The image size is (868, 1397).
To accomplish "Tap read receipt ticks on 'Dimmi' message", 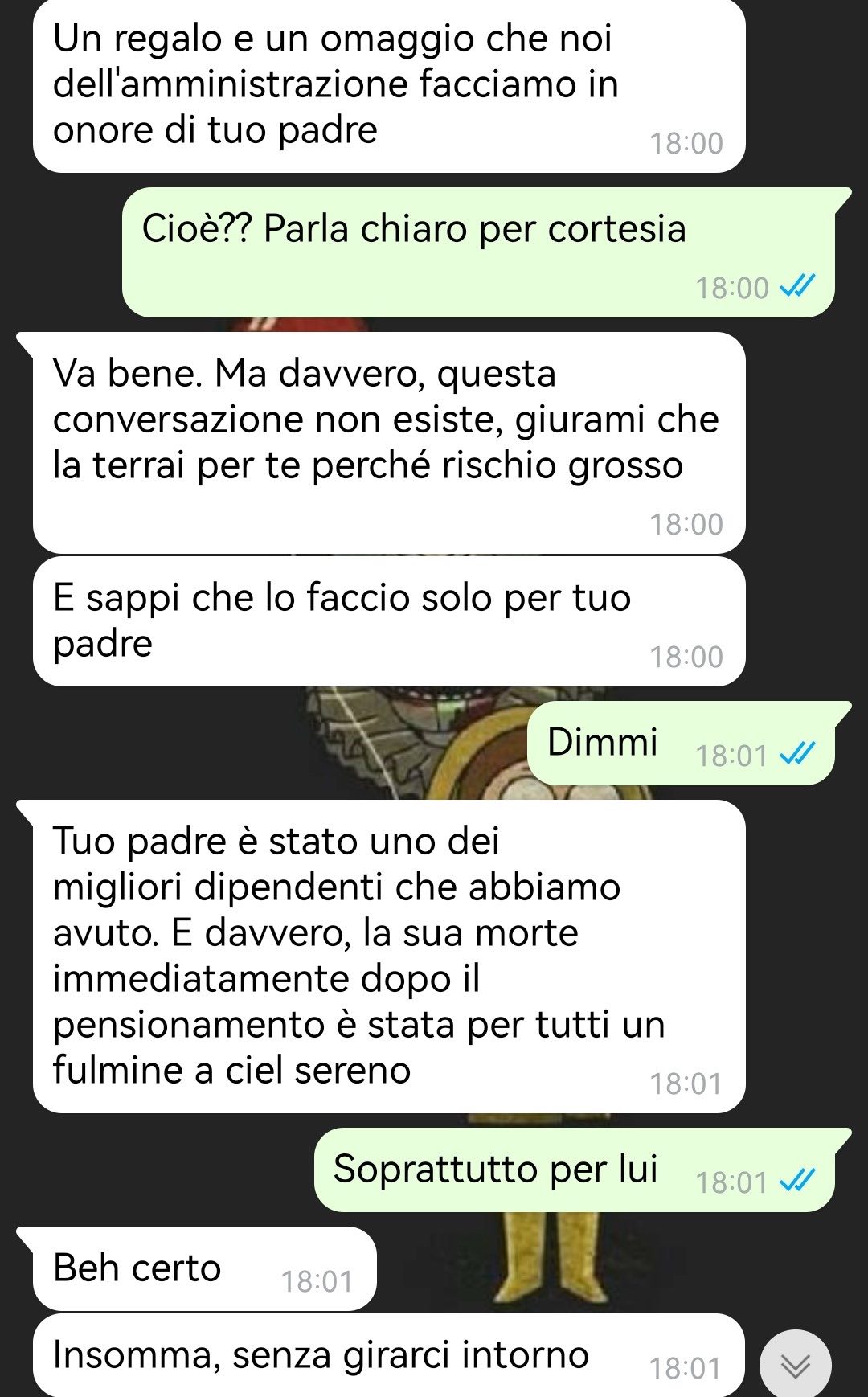I will [x=798, y=755].
